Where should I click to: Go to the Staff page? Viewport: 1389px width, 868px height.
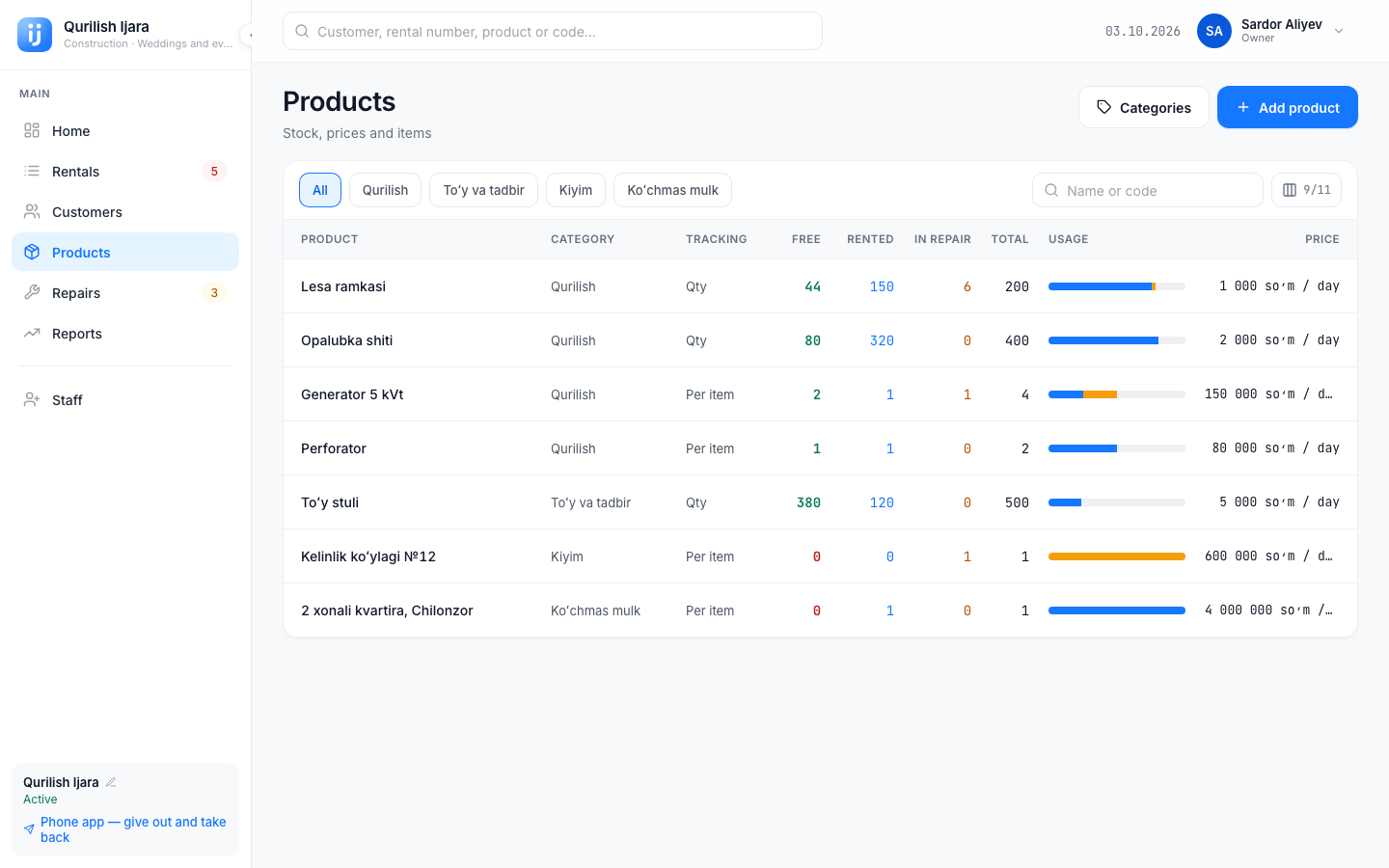(x=125, y=400)
